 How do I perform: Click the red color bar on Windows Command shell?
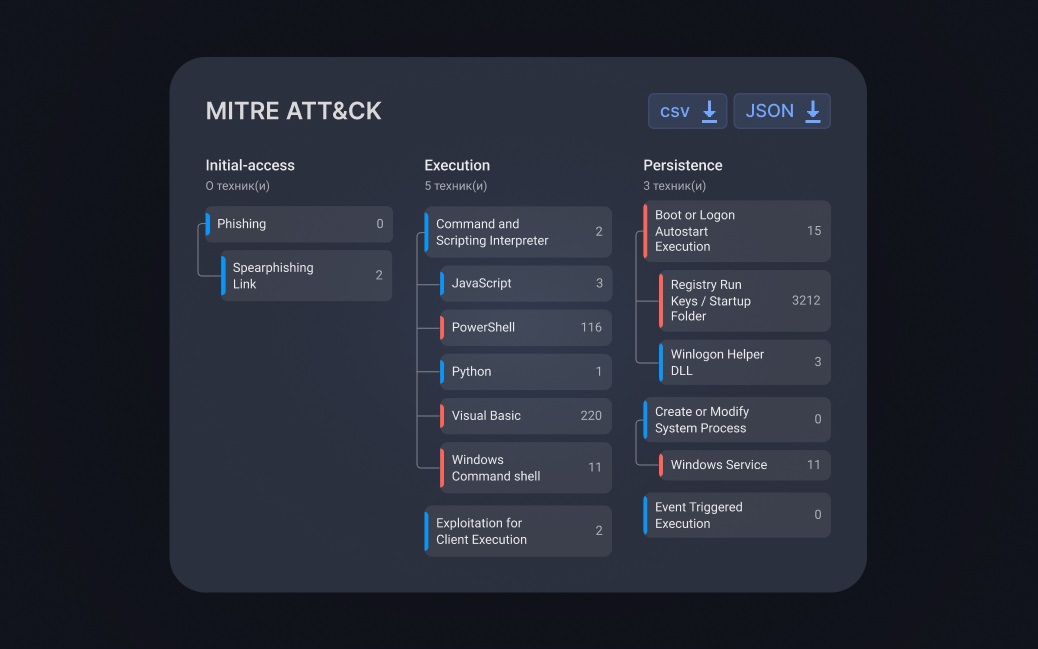pos(443,468)
